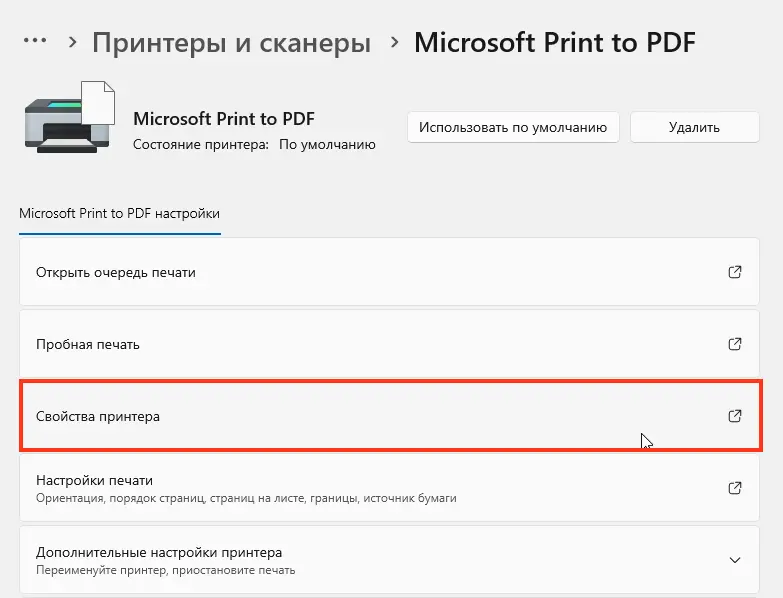Image resolution: width=783 pixels, height=598 pixels.
Task: Click chevron arrow before Принтеры и сканеры
Action: click(x=73, y=42)
